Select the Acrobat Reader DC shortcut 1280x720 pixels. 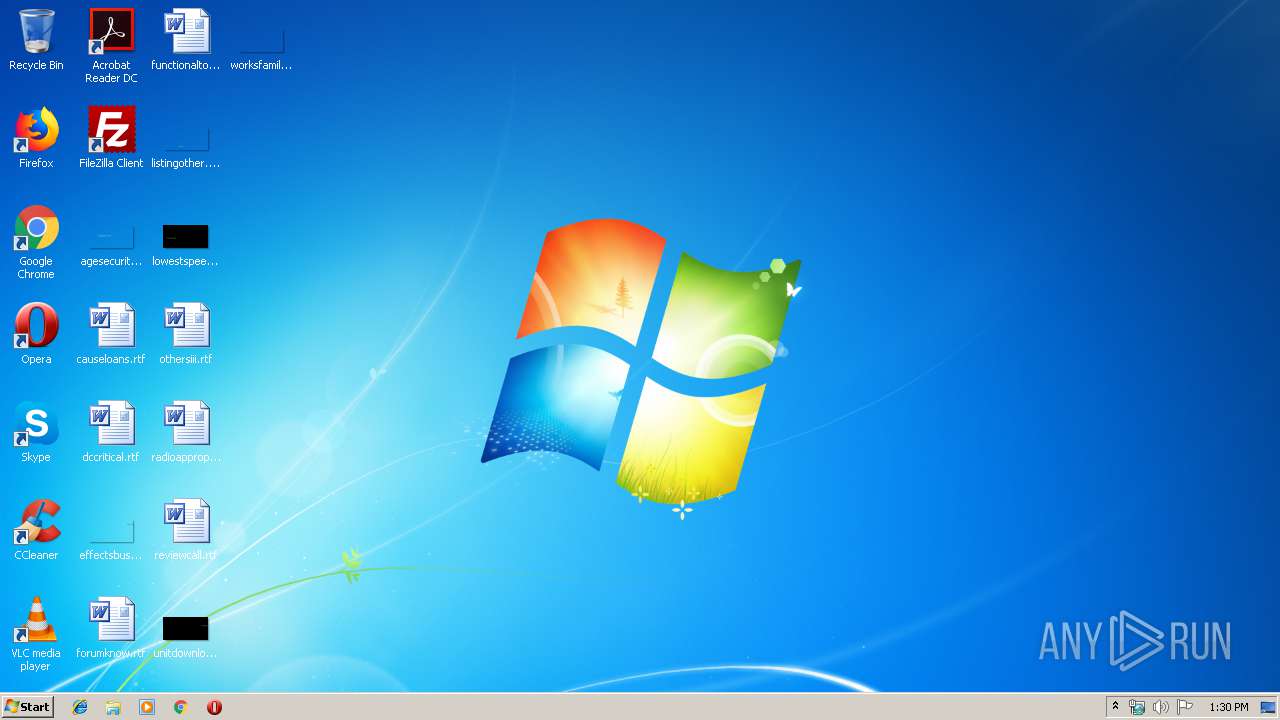click(x=111, y=45)
